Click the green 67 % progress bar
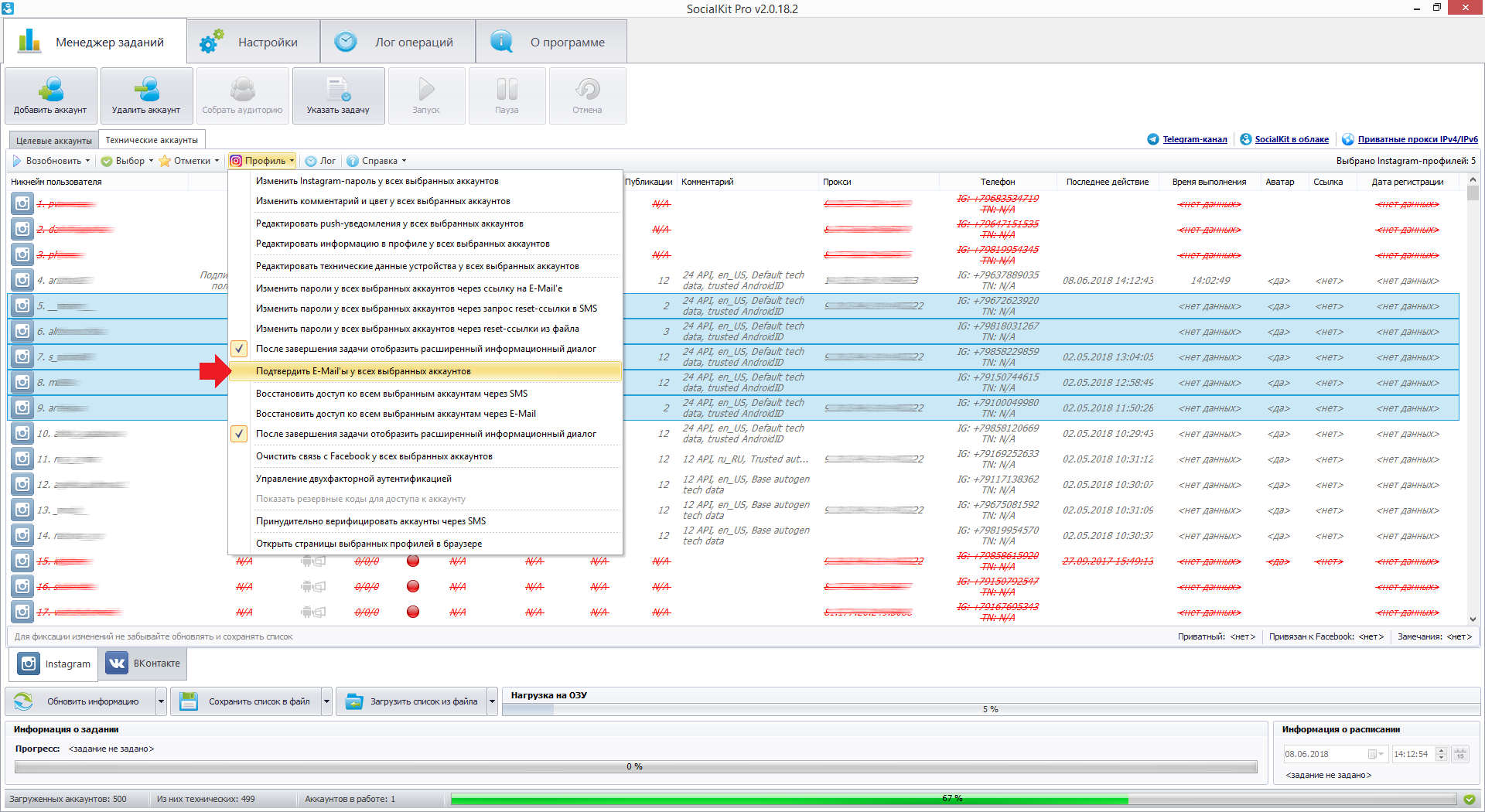Image resolution: width=1485 pixels, height=812 pixels. (953, 799)
